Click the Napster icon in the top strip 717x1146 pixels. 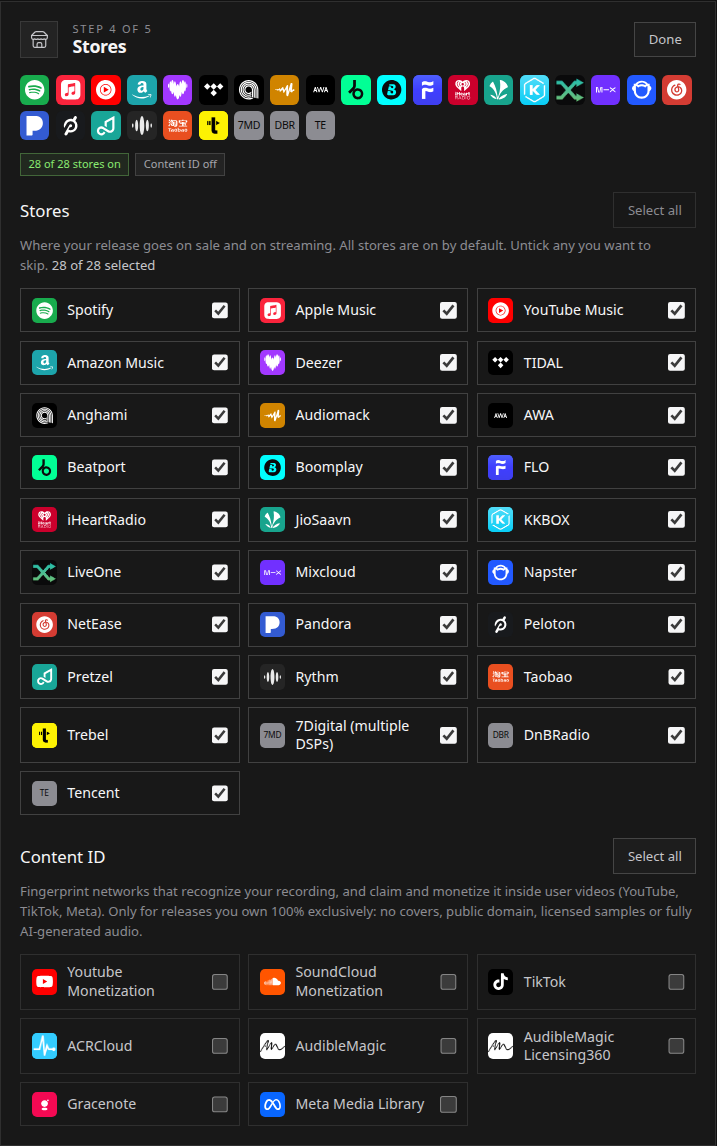click(641, 90)
